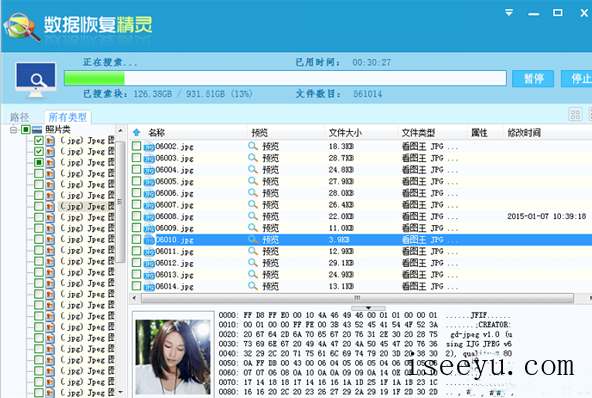Go up one level with blue arrow icon
The width and height of the screenshot is (592, 398).
click(x=137, y=132)
